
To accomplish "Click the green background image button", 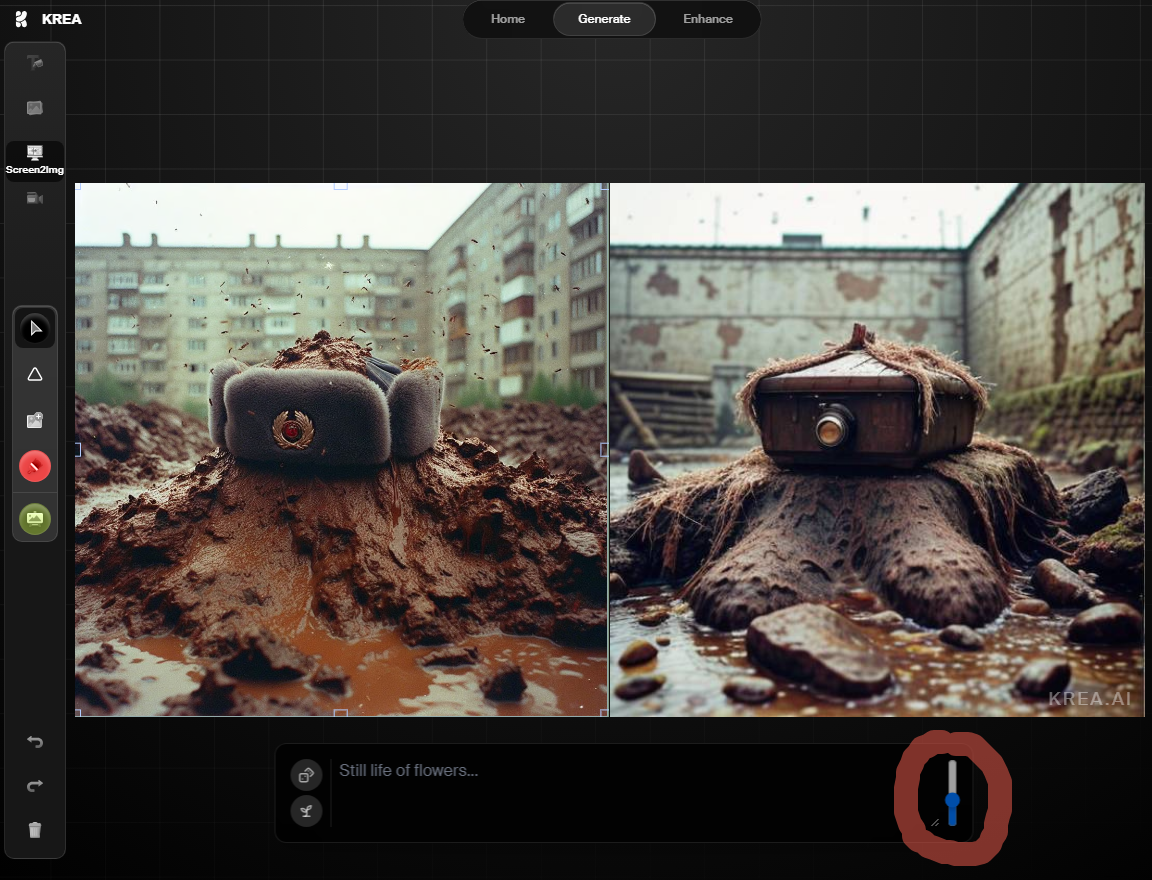I will click(35, 519).
